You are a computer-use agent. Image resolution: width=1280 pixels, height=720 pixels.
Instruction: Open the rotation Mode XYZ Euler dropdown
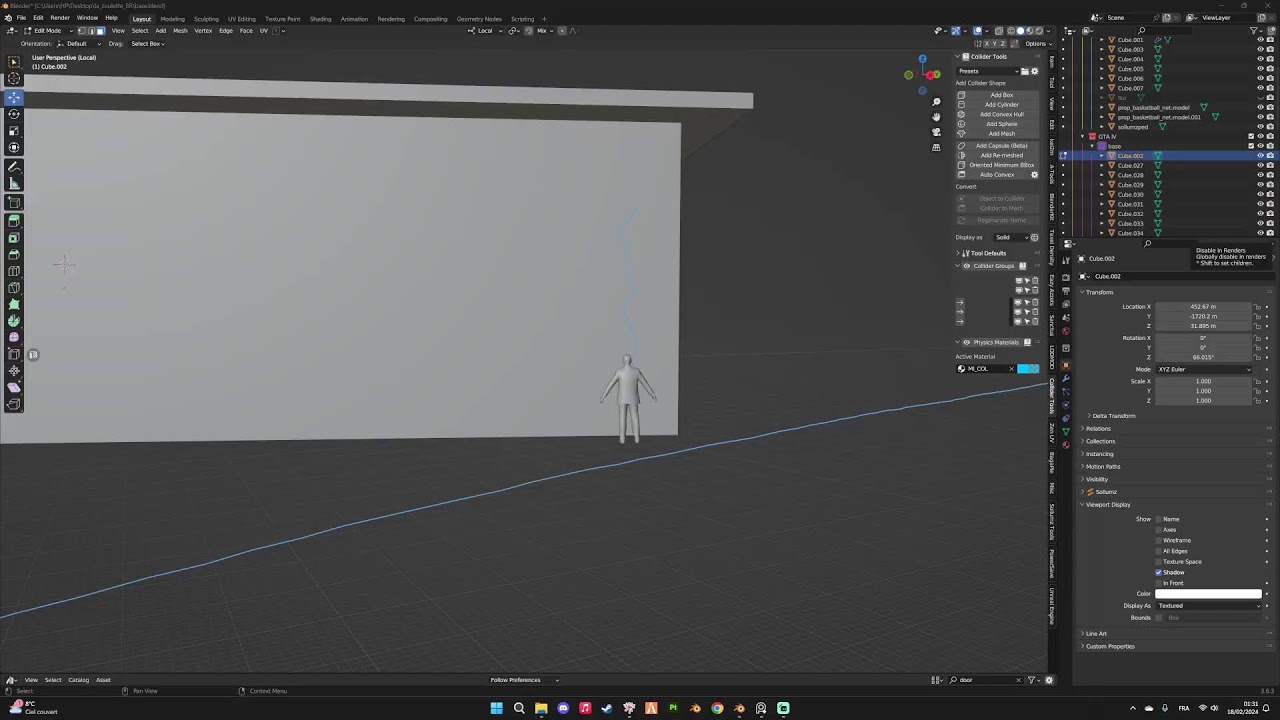click(x=1204, y=369)
